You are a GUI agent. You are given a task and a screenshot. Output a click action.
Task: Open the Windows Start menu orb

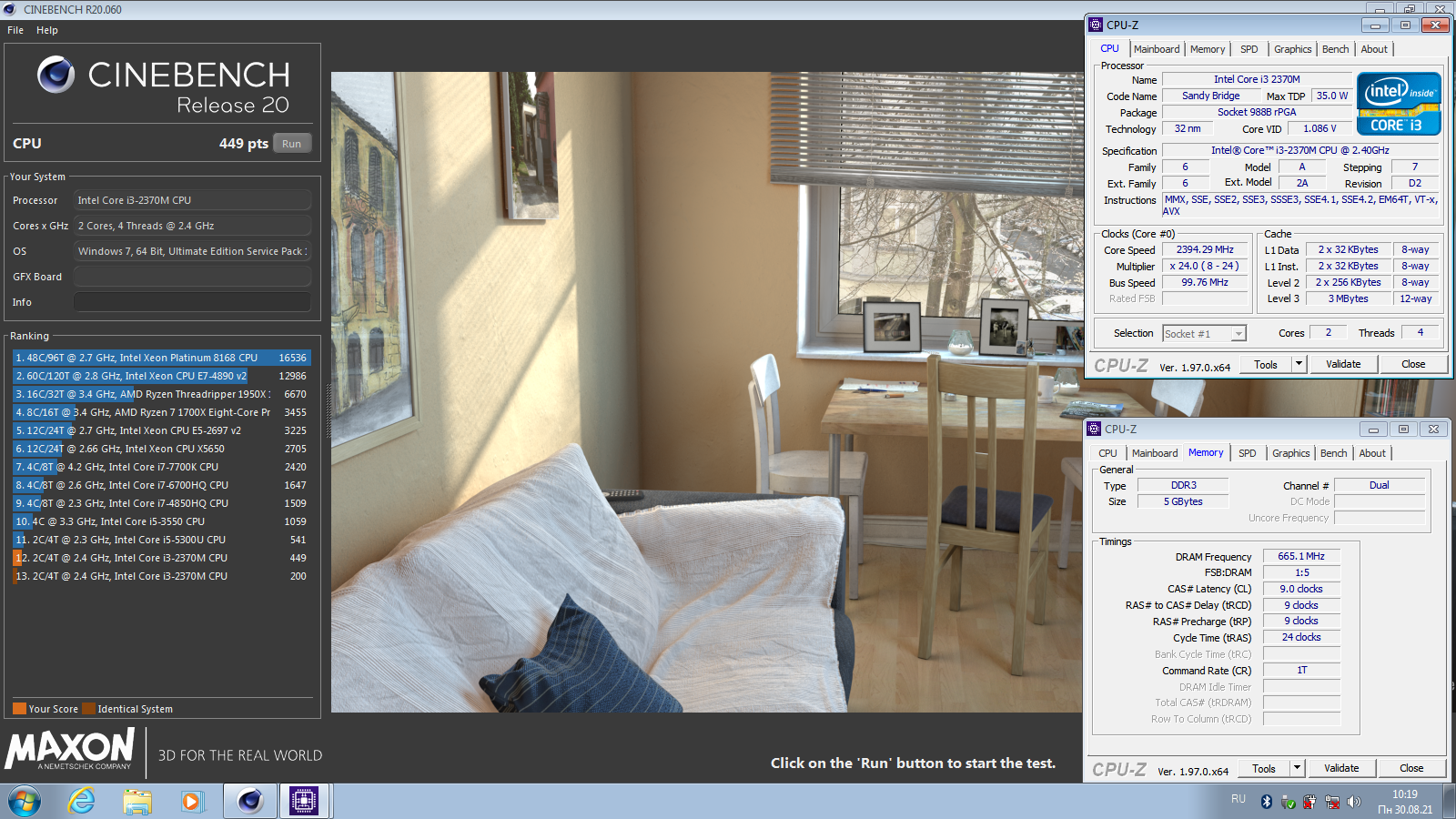(25, 801)
